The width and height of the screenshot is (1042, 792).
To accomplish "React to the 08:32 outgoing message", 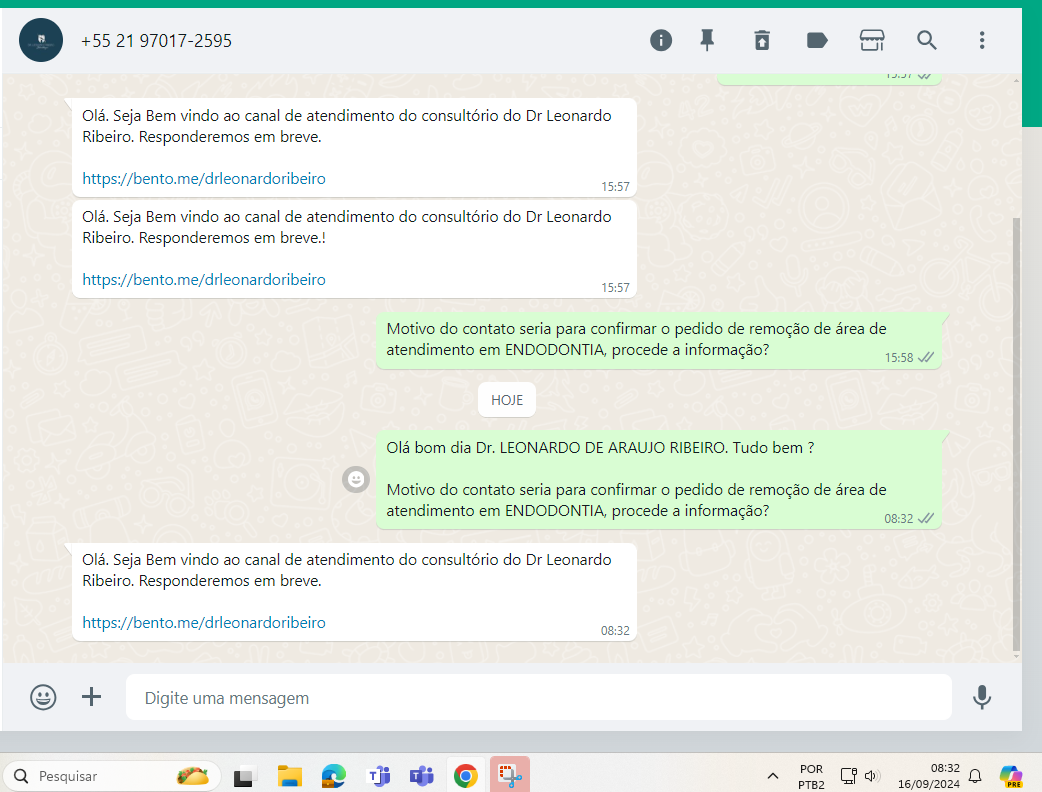I will pyautogui.click(x=356, y=479).
